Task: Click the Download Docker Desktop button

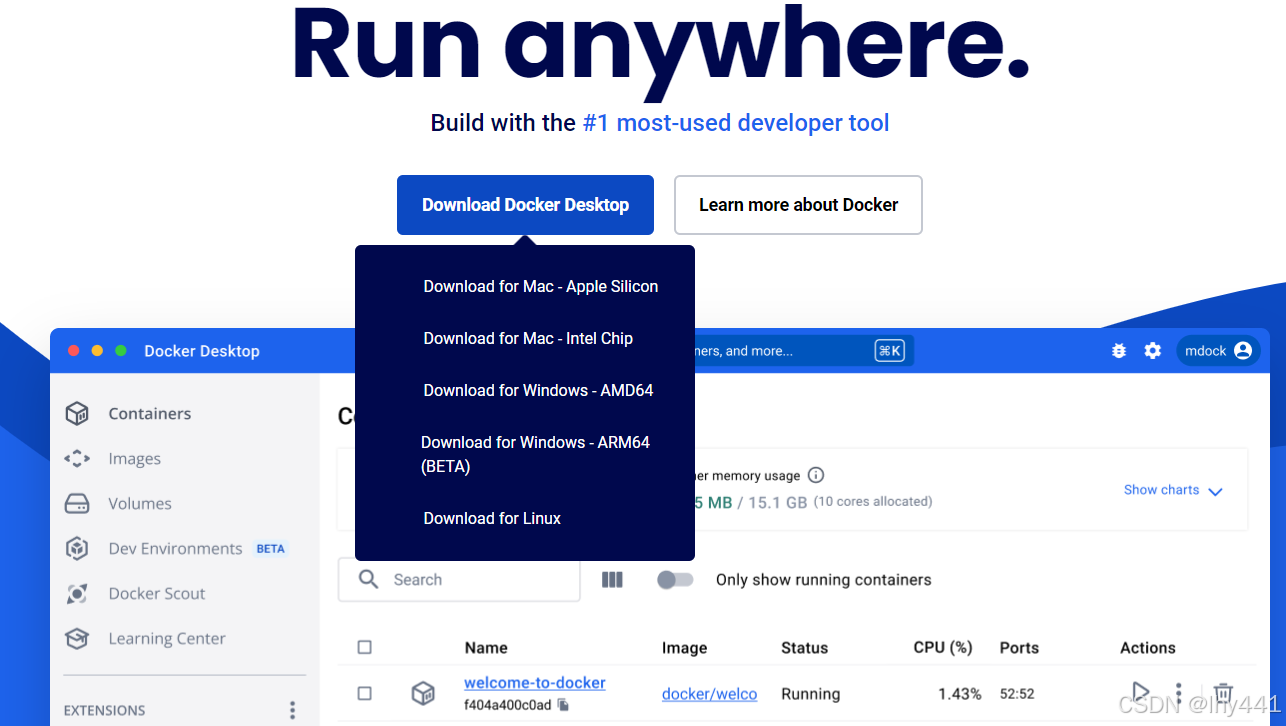Action: (x=525, y=205)
